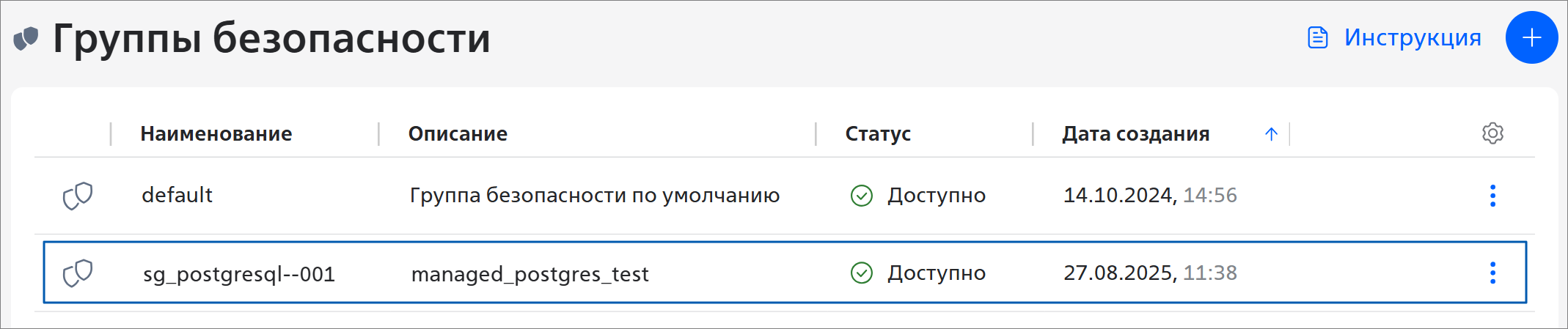Click shield icon of sg_postgresql--001 row

(78, 273)
